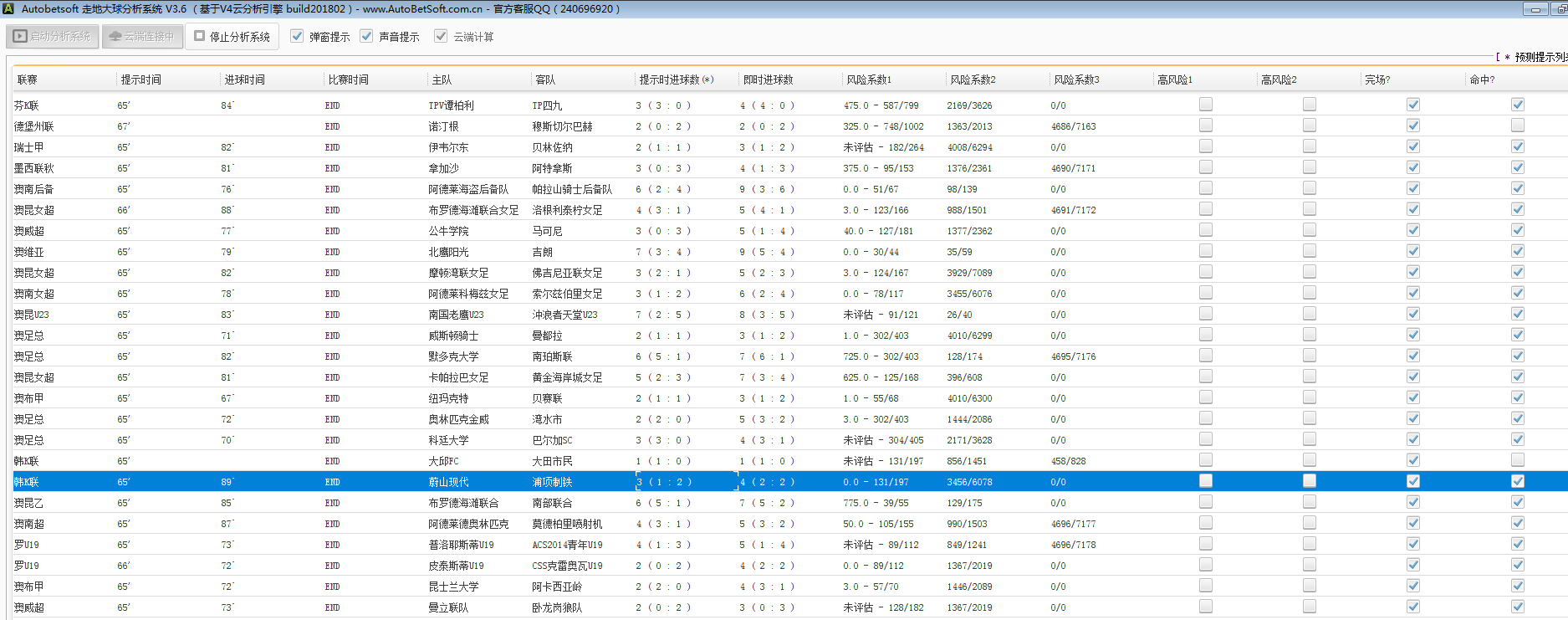The width and height of the screenshot is (1568, 620).
Task: Check 命中? box for 诺汀根 row
Action: [1517, 126]
